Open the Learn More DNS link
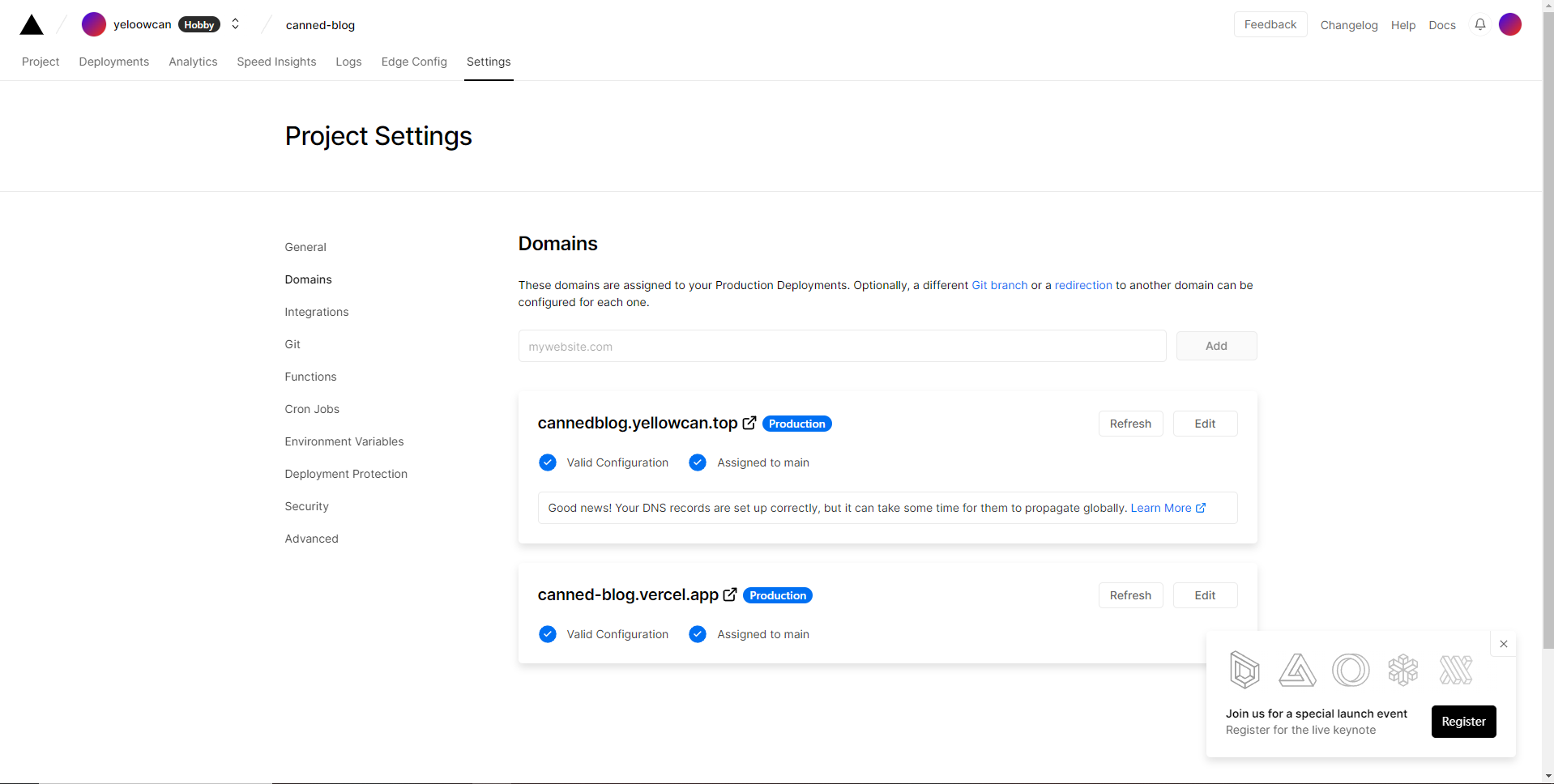 (x=1168, y=508)
